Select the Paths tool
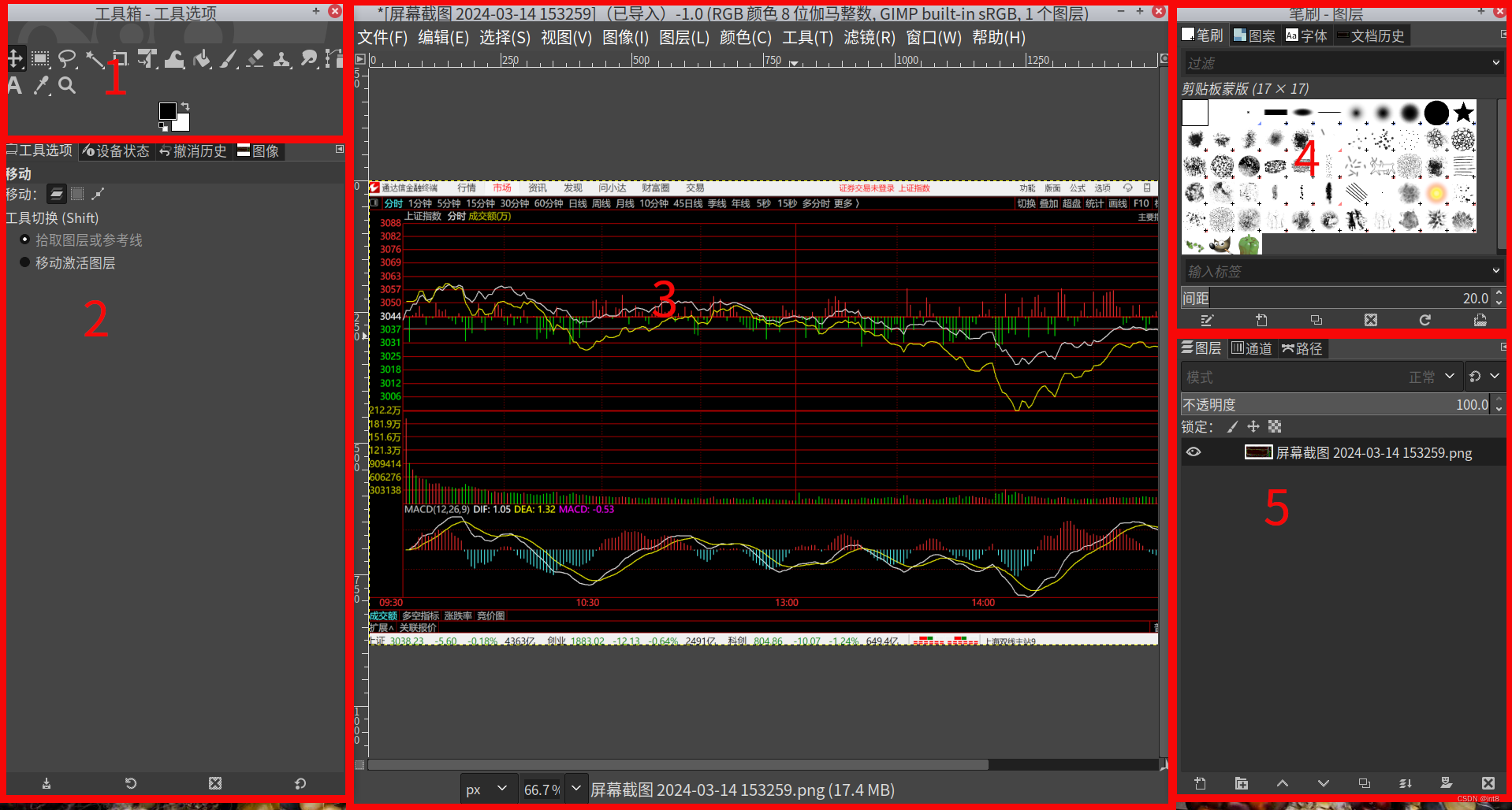 pos(334,58)
